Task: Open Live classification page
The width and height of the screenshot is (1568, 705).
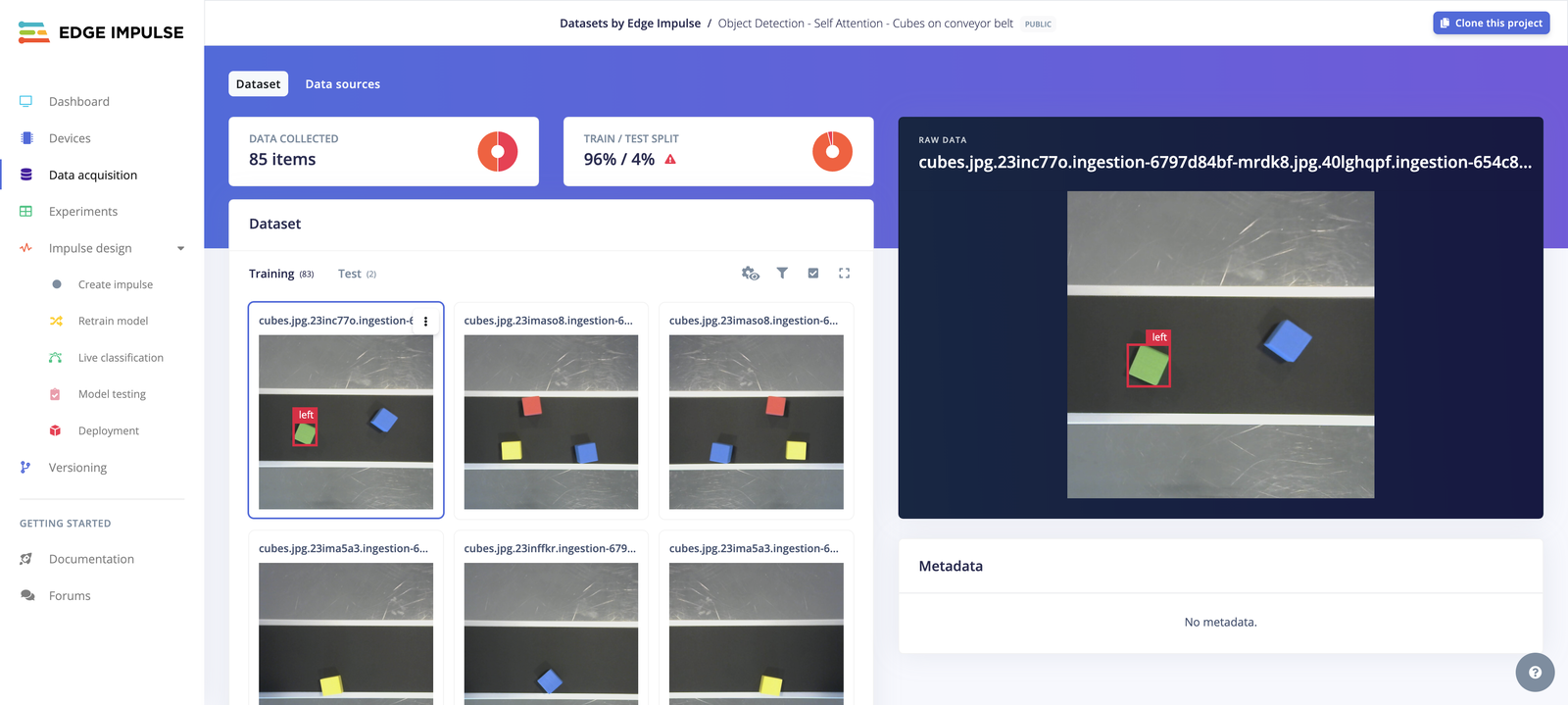Action: pos(121,358)
